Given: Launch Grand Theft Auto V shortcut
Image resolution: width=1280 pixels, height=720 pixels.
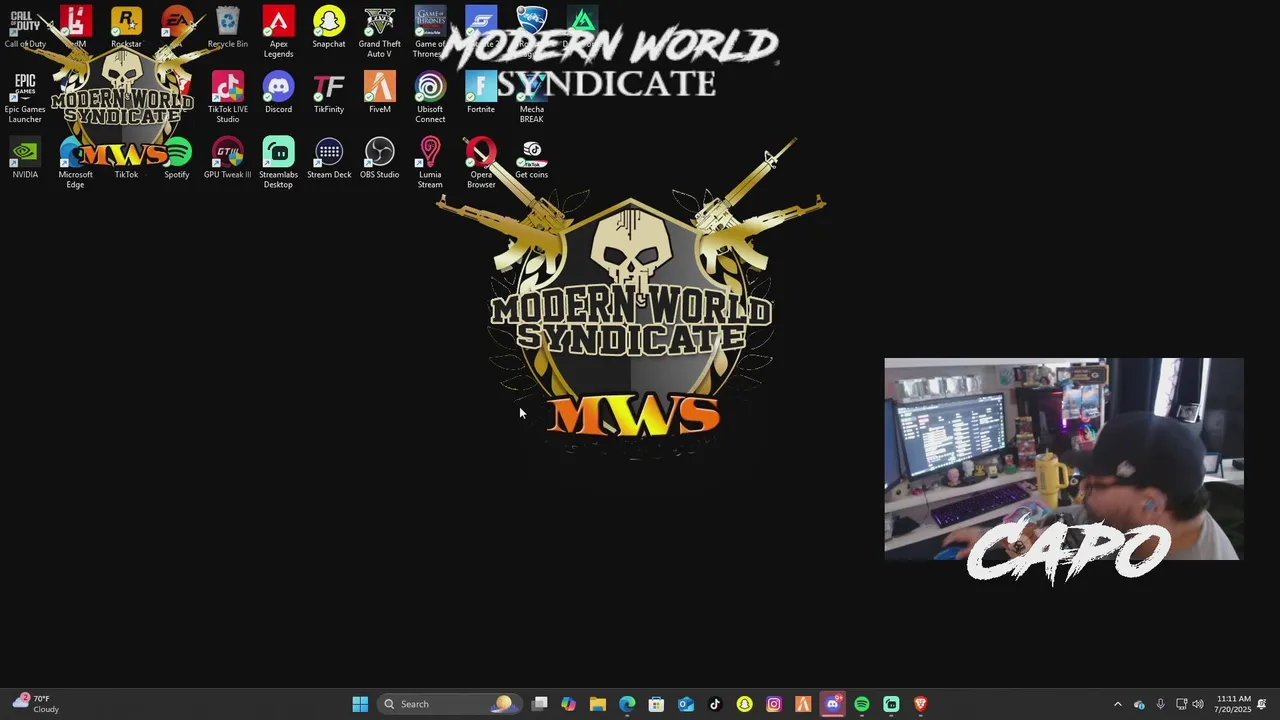Looking at the screenshot, I should pyautogui.click(x=380, y=32).
